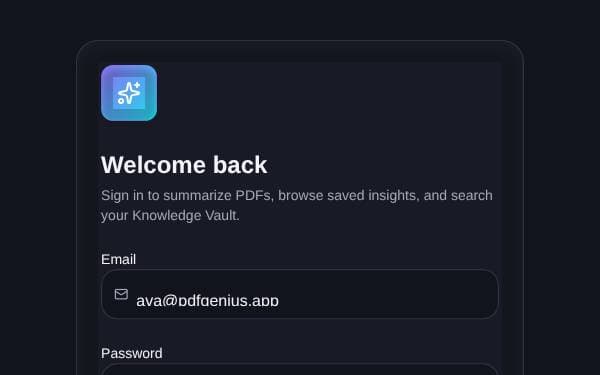Click the small circle dot in logo

click(x=121, y=101)
